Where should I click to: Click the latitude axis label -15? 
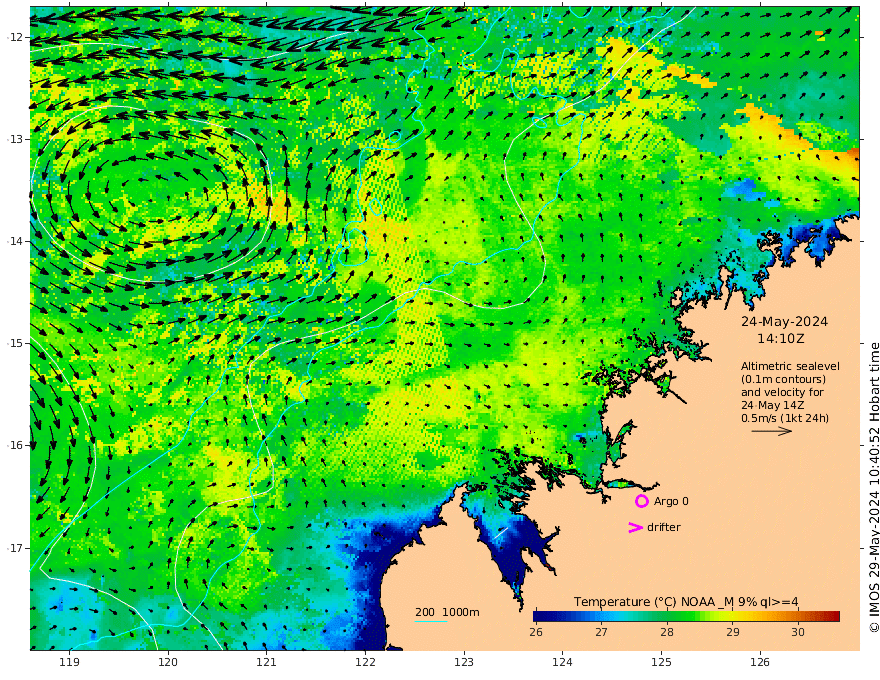click(15, 343)
